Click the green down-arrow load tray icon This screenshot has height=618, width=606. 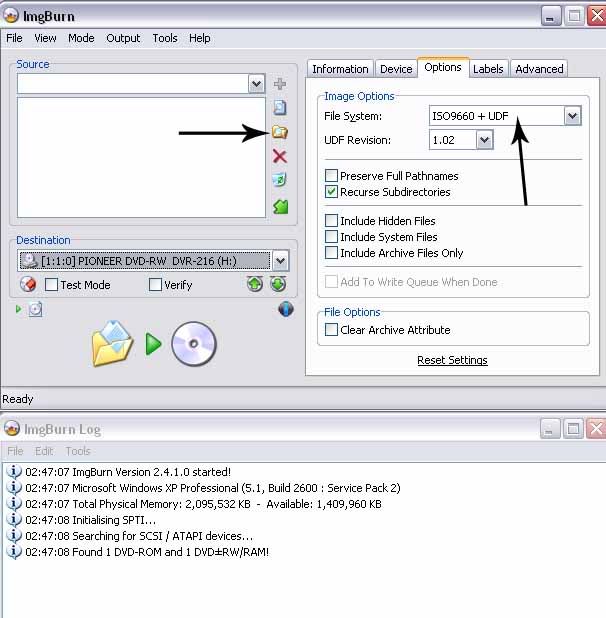(x=278, y=284)
